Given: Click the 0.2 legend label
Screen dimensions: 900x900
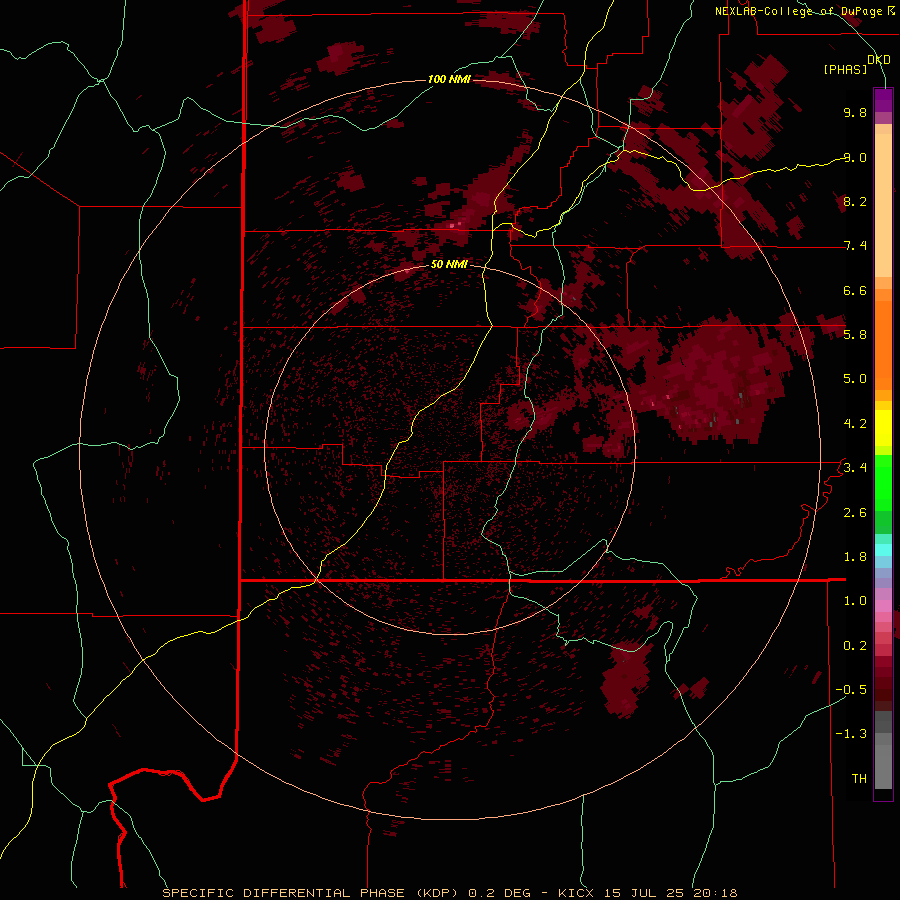Looking at the screenshot, I should (x=855, y=646).
